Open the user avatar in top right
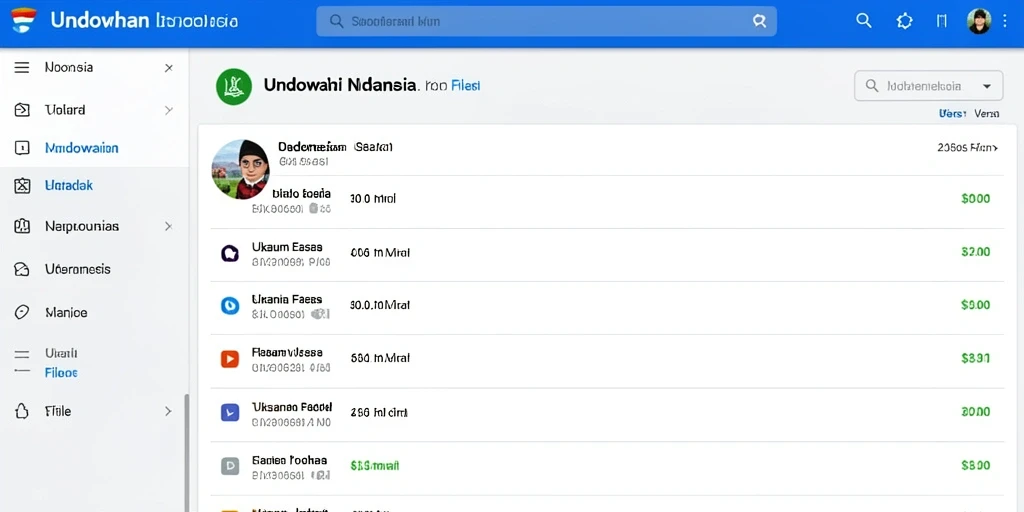1024x512 pixels. [x=979, y=21]
